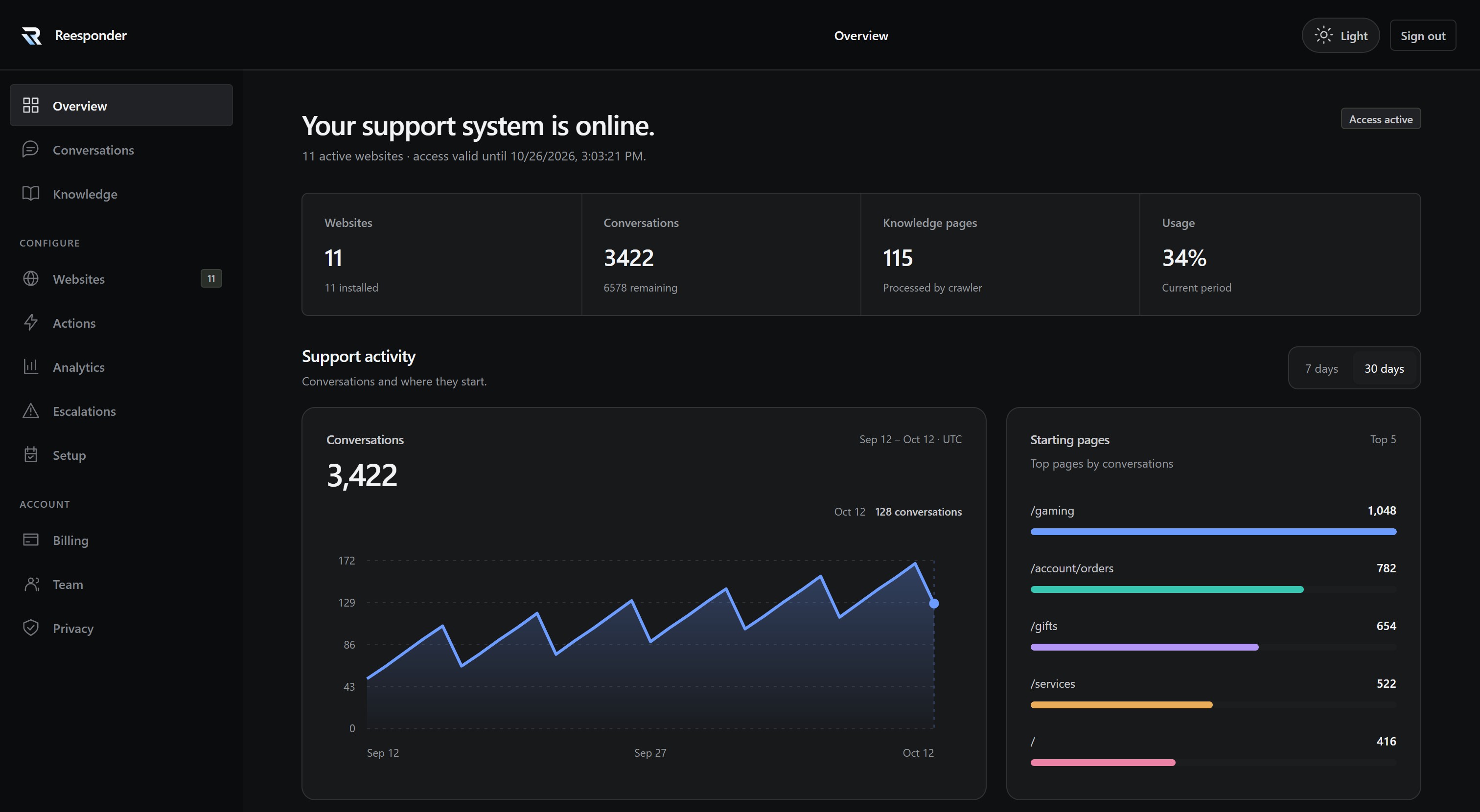This screenshot has height=812, width=1480.
Task: Click the Usage 34% stat card
Action: (x=1280, y=254)
